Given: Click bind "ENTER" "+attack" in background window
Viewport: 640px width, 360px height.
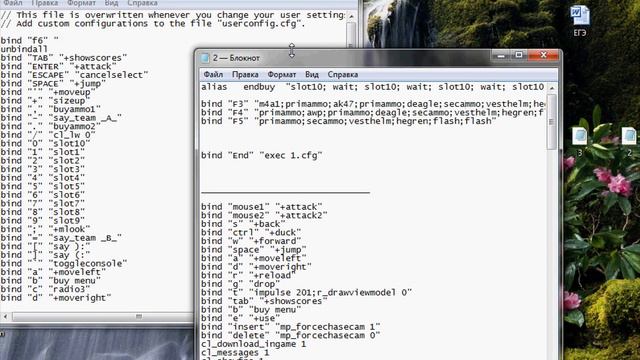Looking at the screenshot, I should 58,67.
